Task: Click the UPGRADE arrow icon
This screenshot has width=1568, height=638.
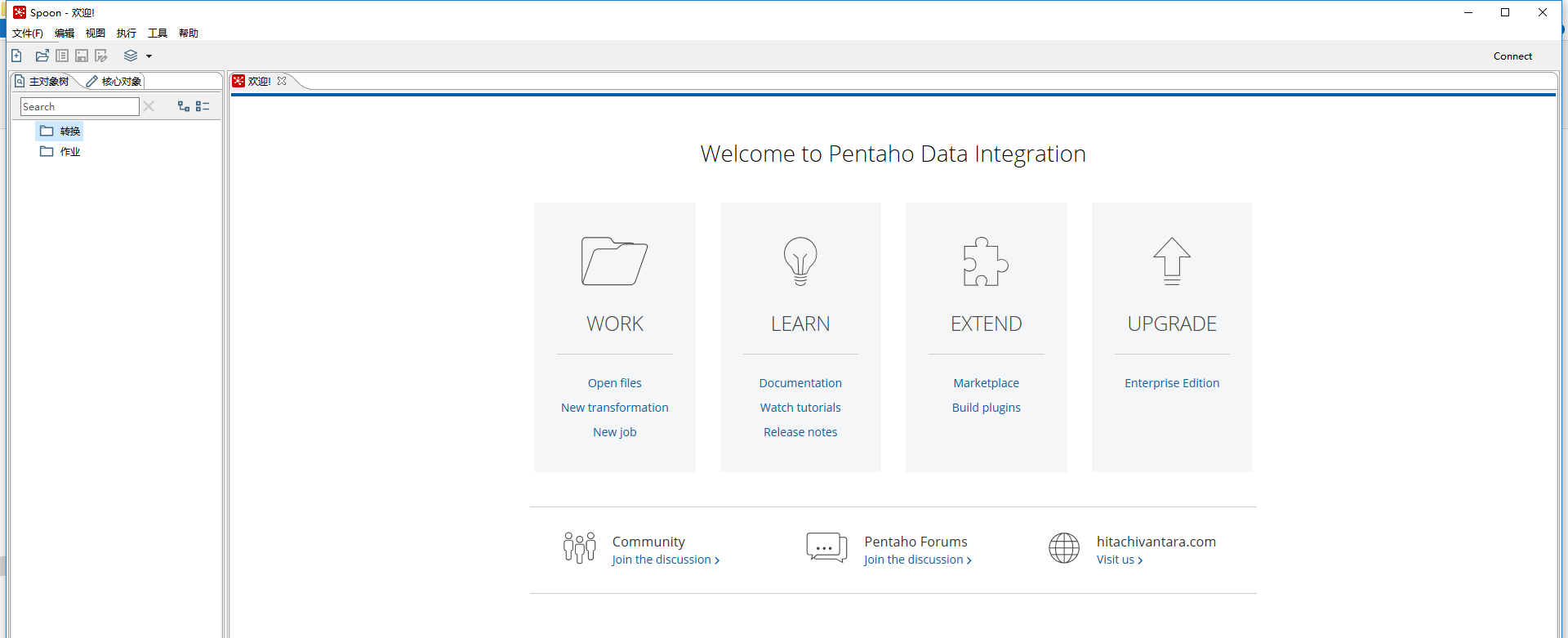Action: click(1172, 261)
